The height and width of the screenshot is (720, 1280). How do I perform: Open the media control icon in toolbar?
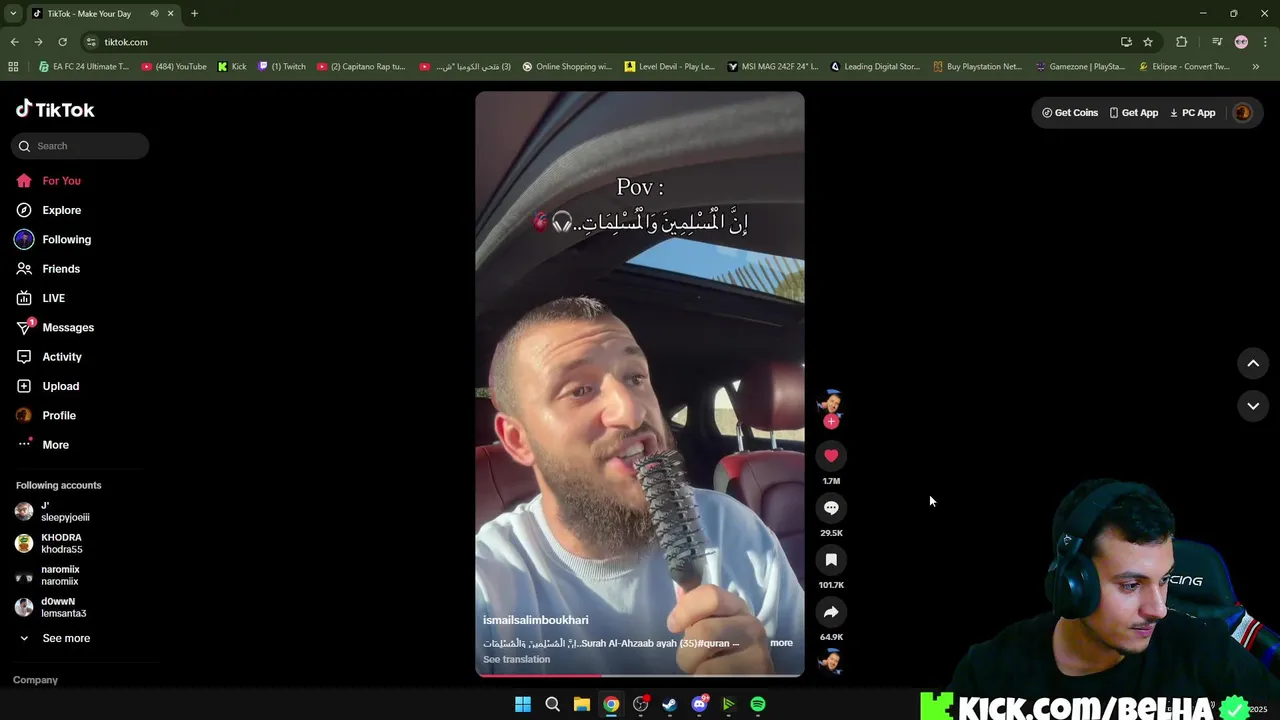(x=1217, y=42)
